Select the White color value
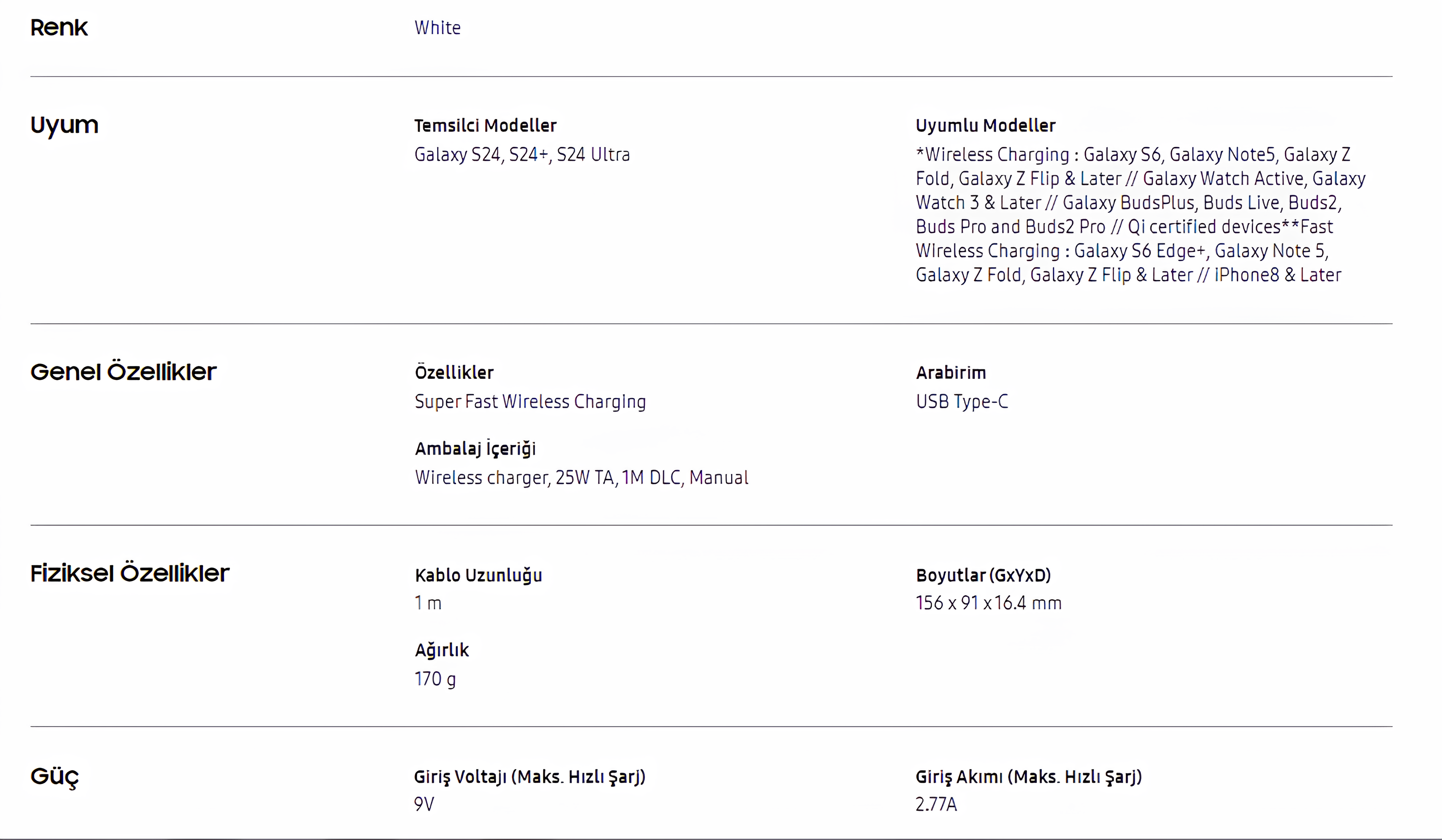 (437, 28)
